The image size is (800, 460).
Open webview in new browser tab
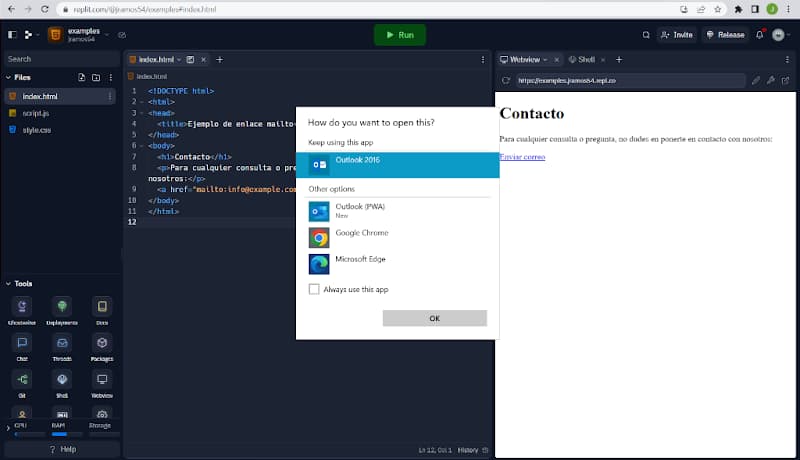pyautogui.click(x=785, y=81)
